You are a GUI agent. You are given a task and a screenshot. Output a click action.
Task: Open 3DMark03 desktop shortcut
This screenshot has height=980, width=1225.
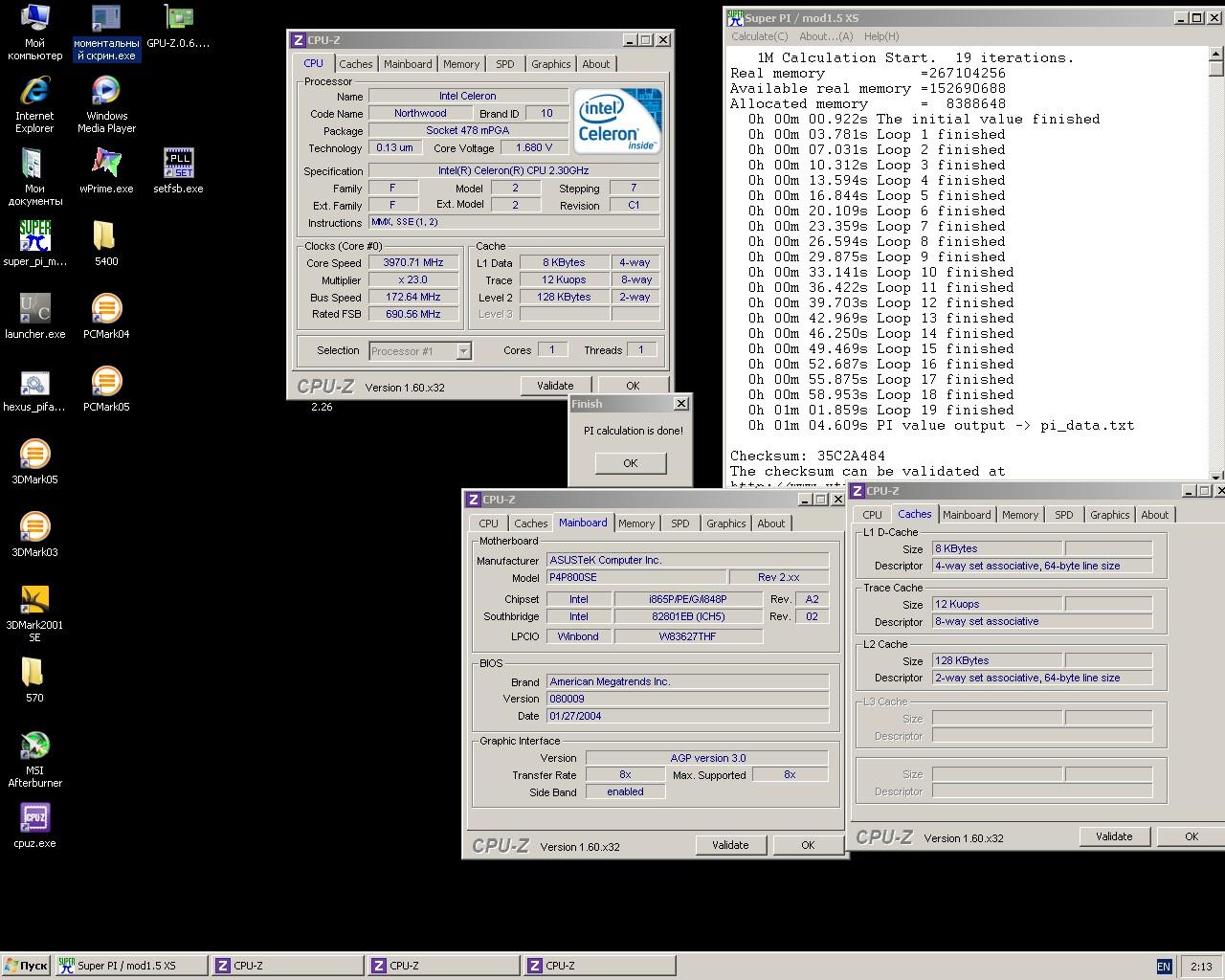(34, 535)
